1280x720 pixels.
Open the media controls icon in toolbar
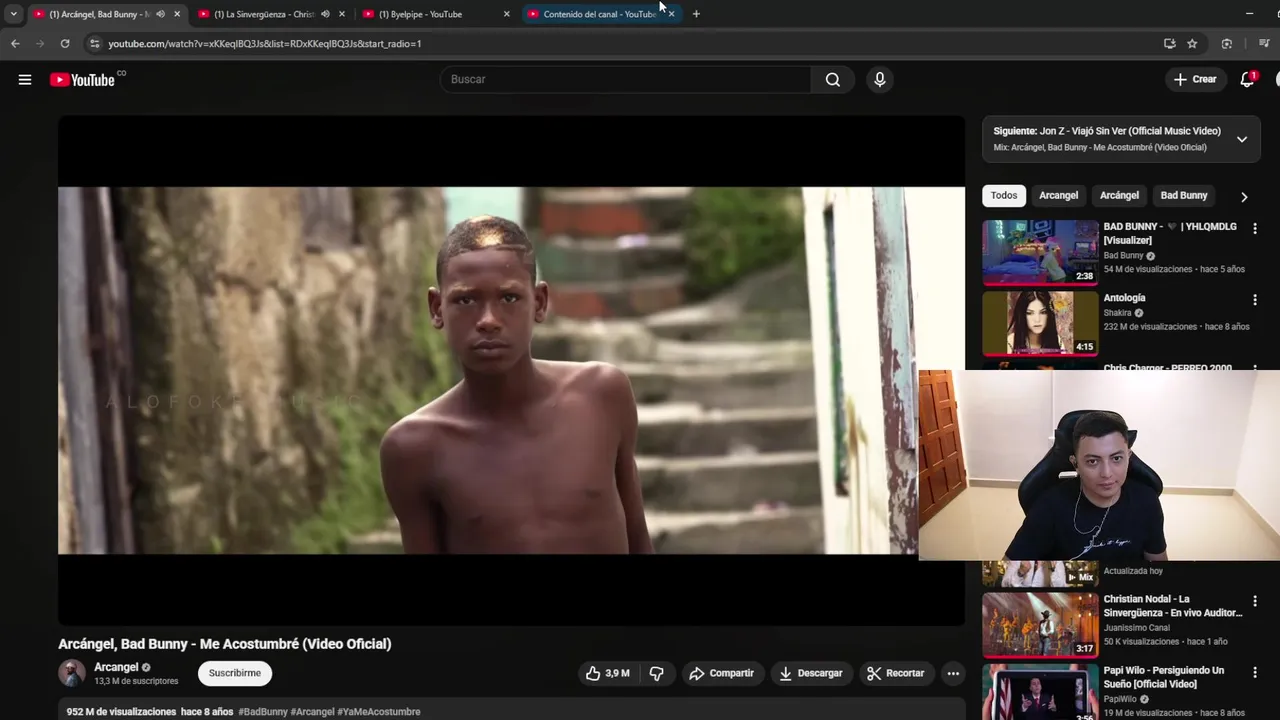point(1264,44)
